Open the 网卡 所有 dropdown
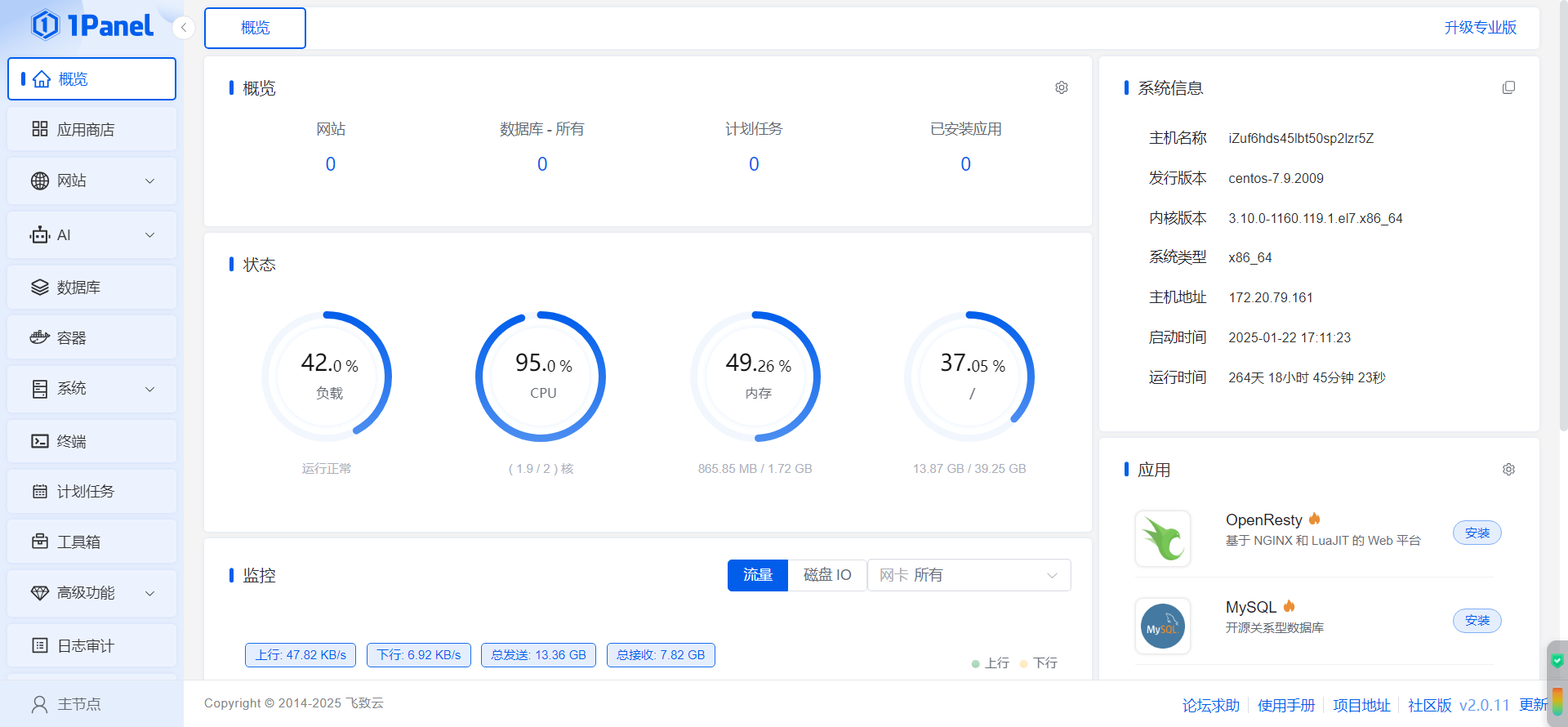Screen dimensions: 1568x727 [x=968, y=575]
